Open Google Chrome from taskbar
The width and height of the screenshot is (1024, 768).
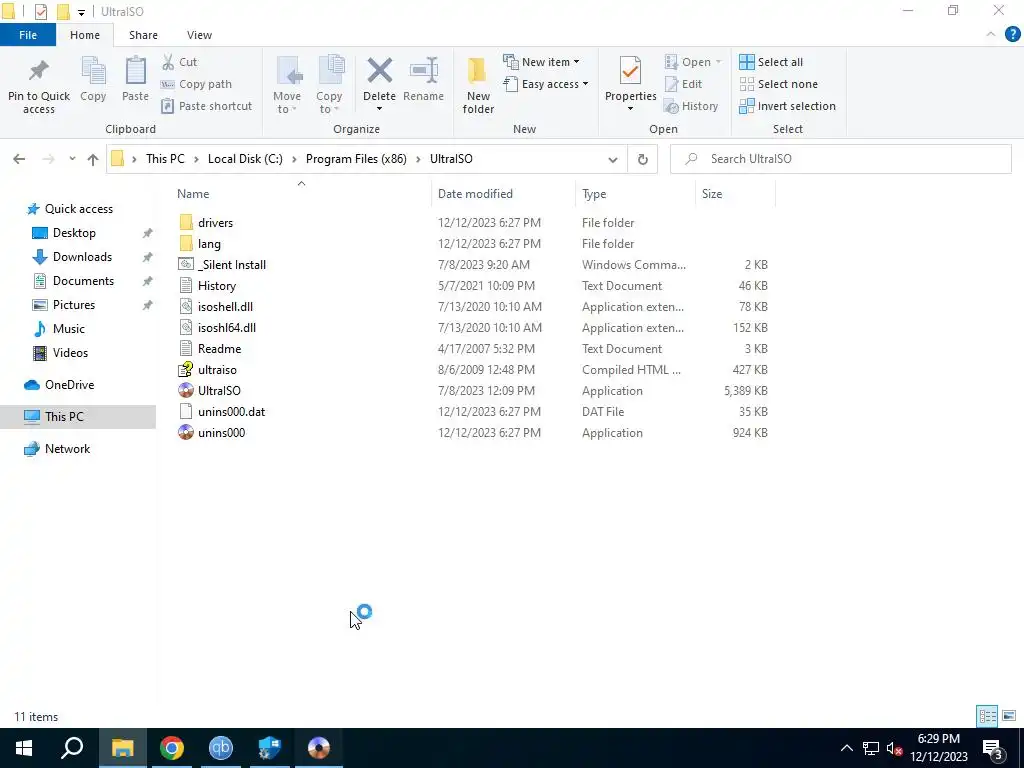pos(172,748)
